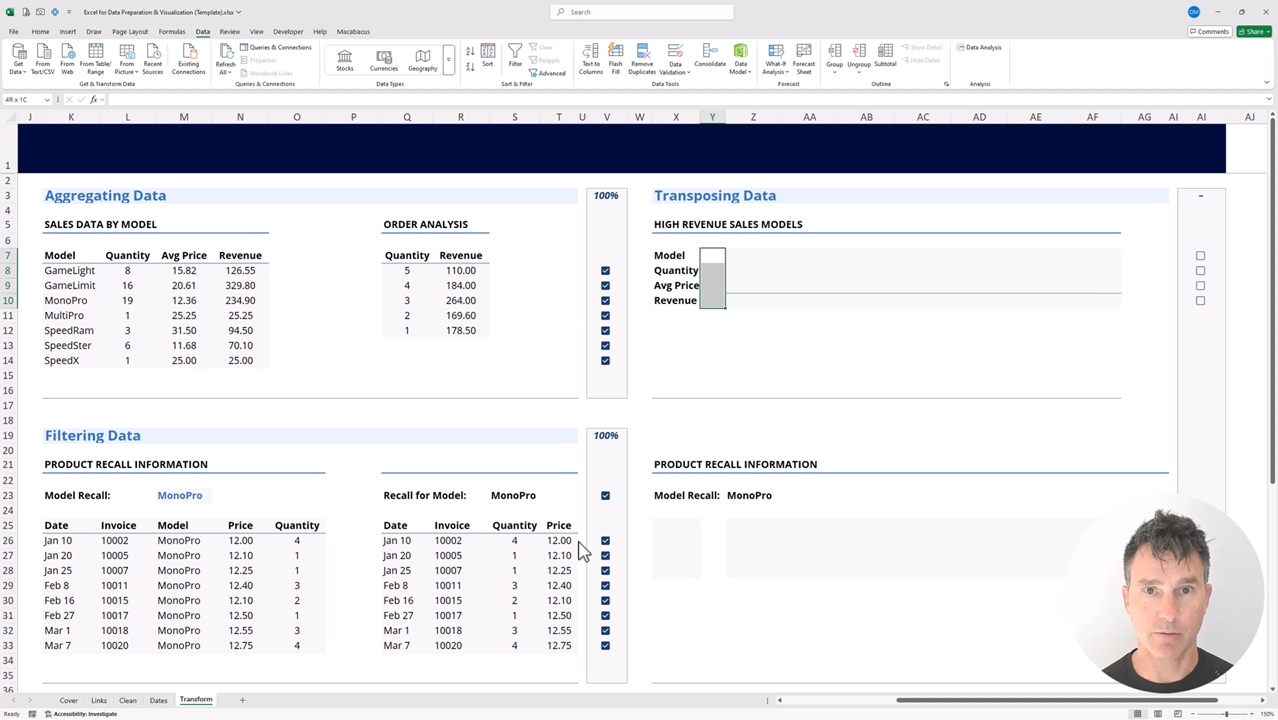Tick the empty checkbox beside Transposing Model row
This screenshot has width=1278, height=720.
coord(1200,256)
